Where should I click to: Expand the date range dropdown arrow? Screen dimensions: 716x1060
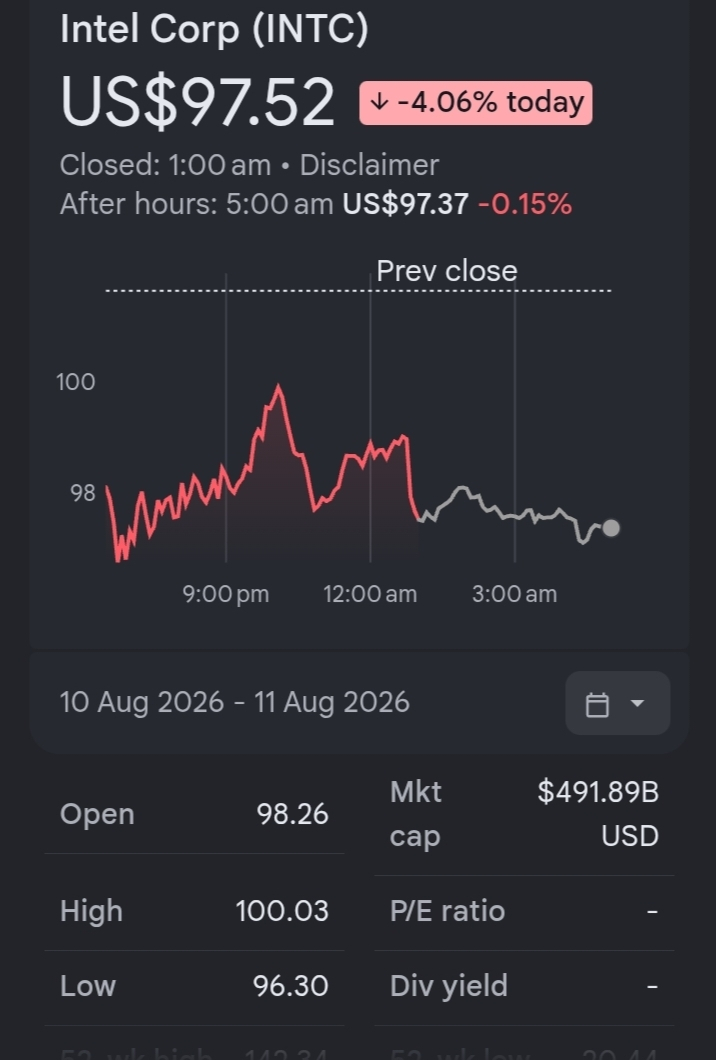coord(637,703)
